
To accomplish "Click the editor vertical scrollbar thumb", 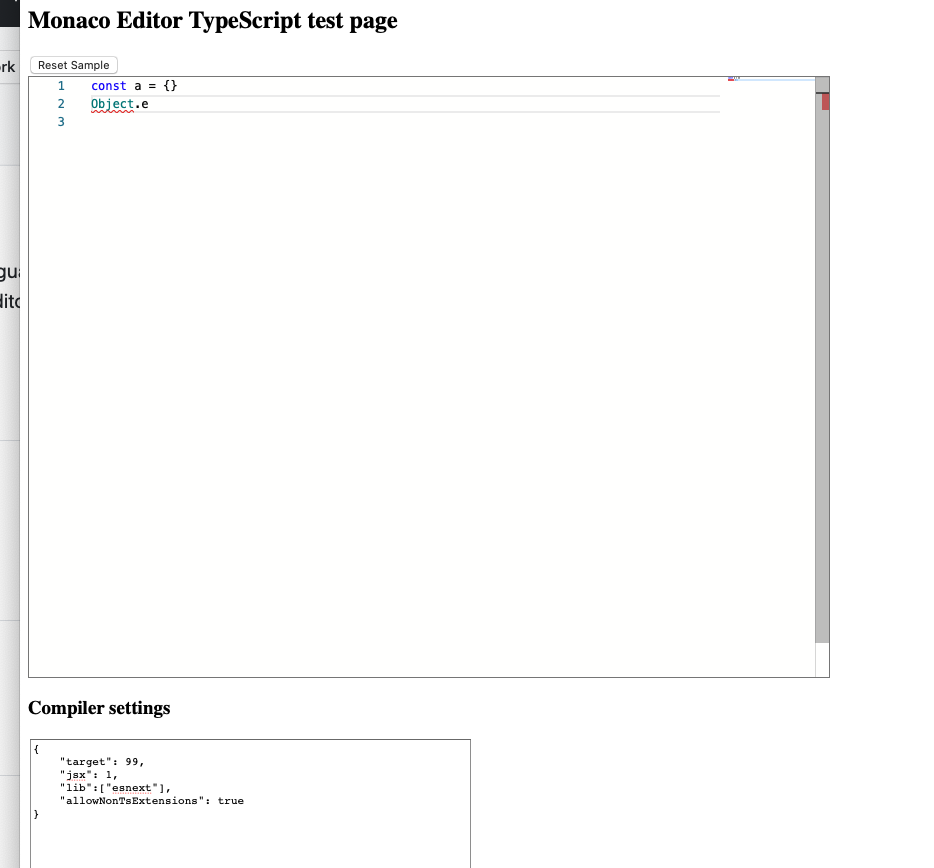I will coord(822,360).
